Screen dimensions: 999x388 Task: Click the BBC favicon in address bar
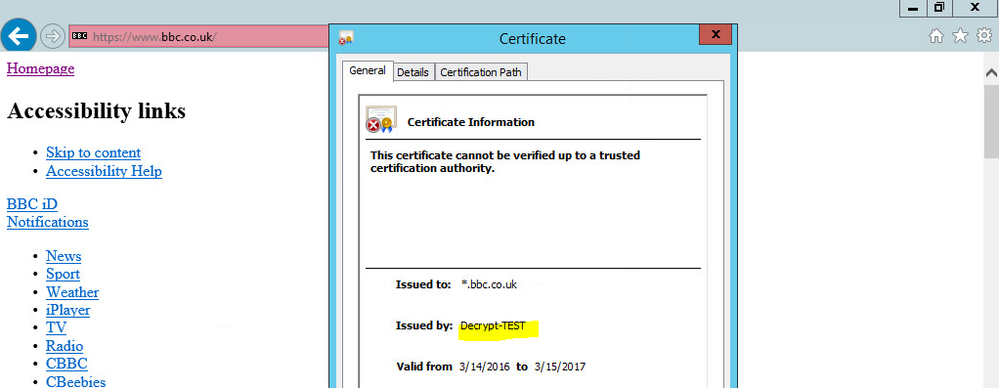click(79, 36)
